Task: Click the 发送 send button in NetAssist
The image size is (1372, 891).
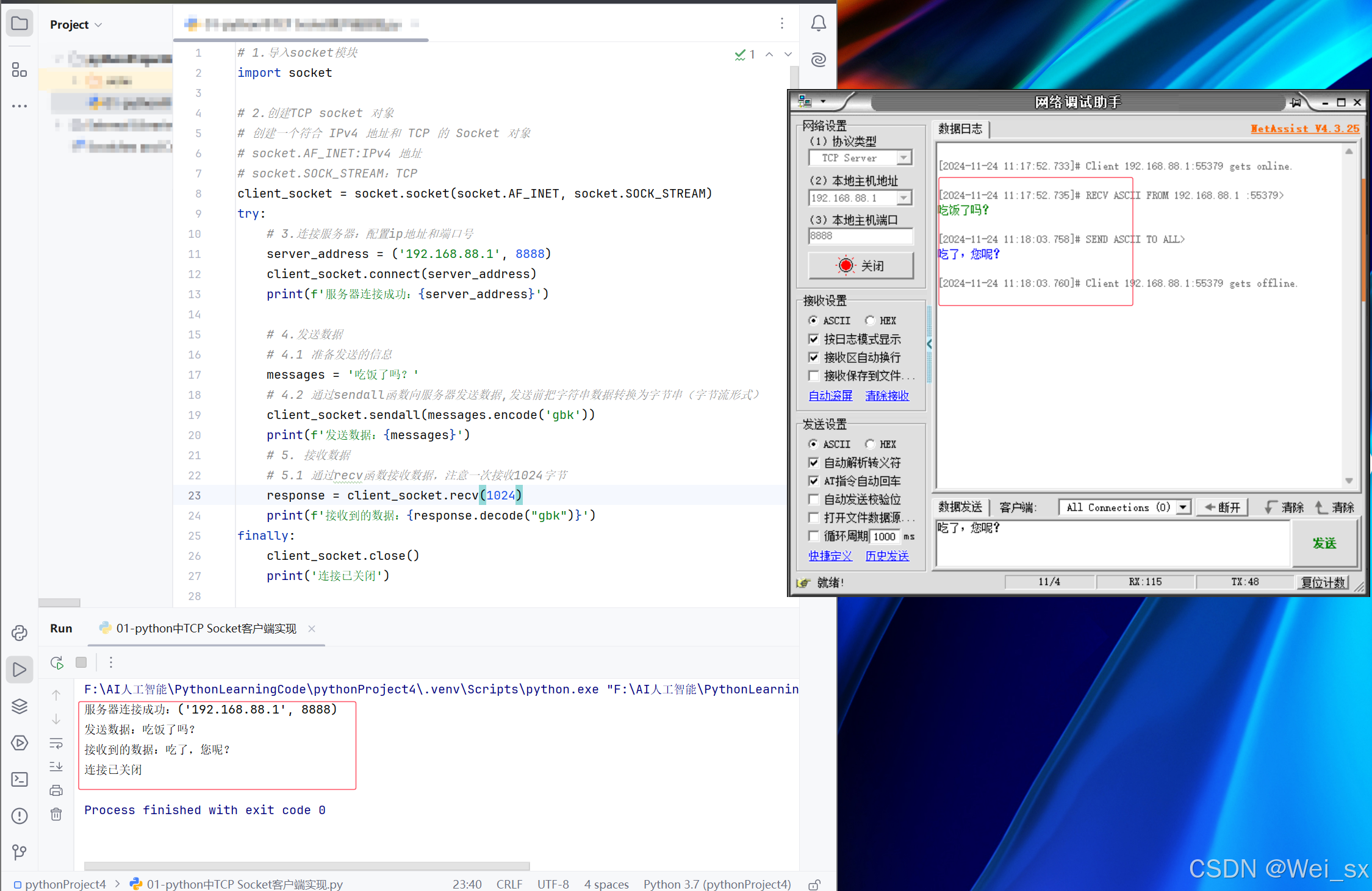Action: pos(1324,543)
